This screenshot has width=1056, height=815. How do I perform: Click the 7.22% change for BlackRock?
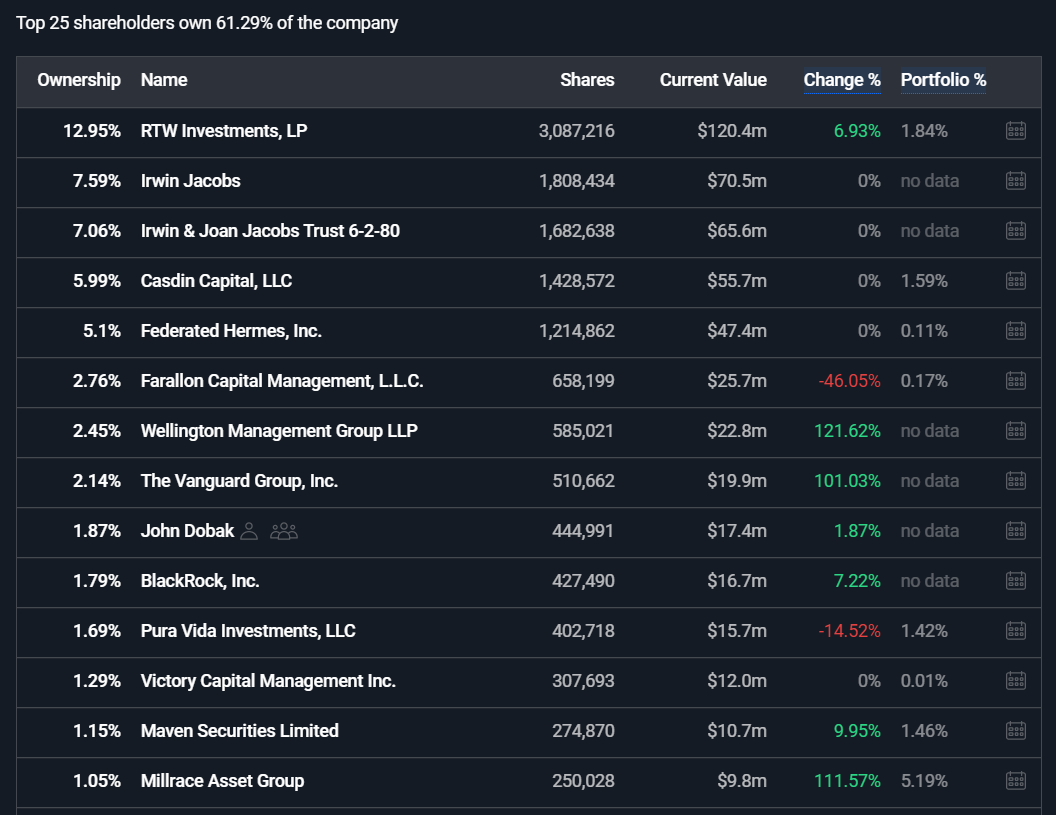click(x=857, y=581)
